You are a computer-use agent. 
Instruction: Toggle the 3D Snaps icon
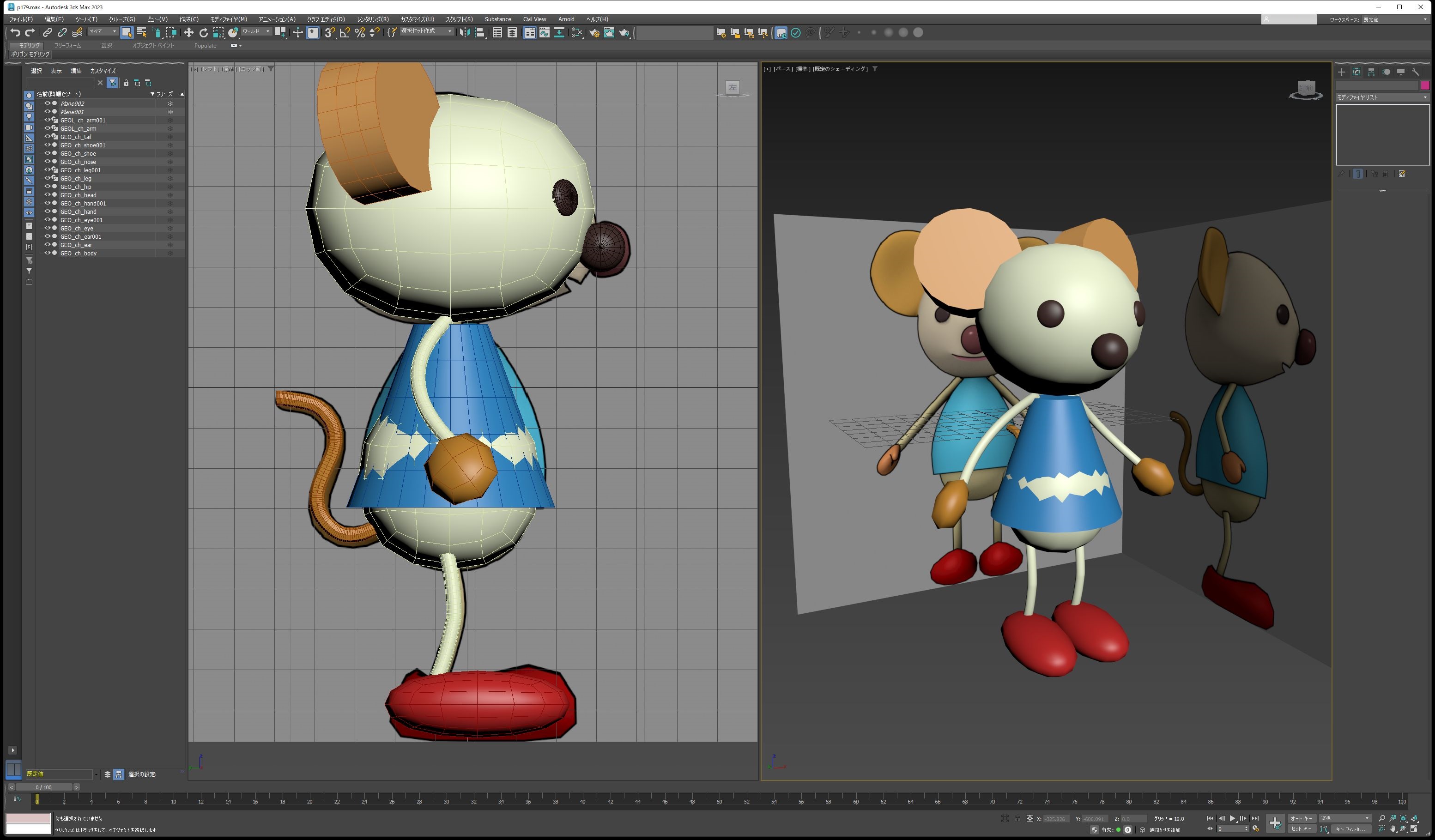click(330, 33)
